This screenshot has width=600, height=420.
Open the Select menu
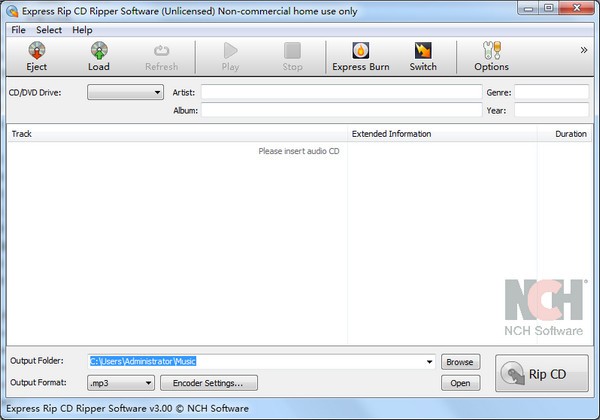click(x=49, y=30)
